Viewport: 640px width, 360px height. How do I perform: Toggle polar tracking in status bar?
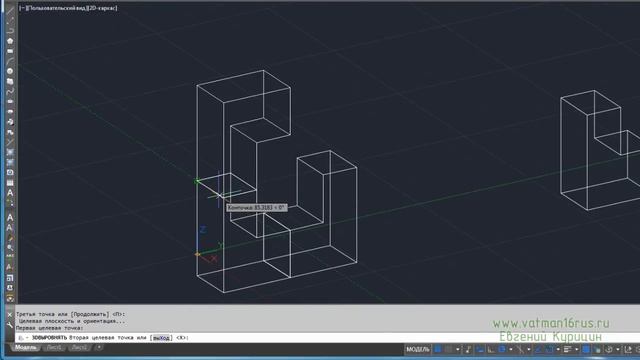502,349
